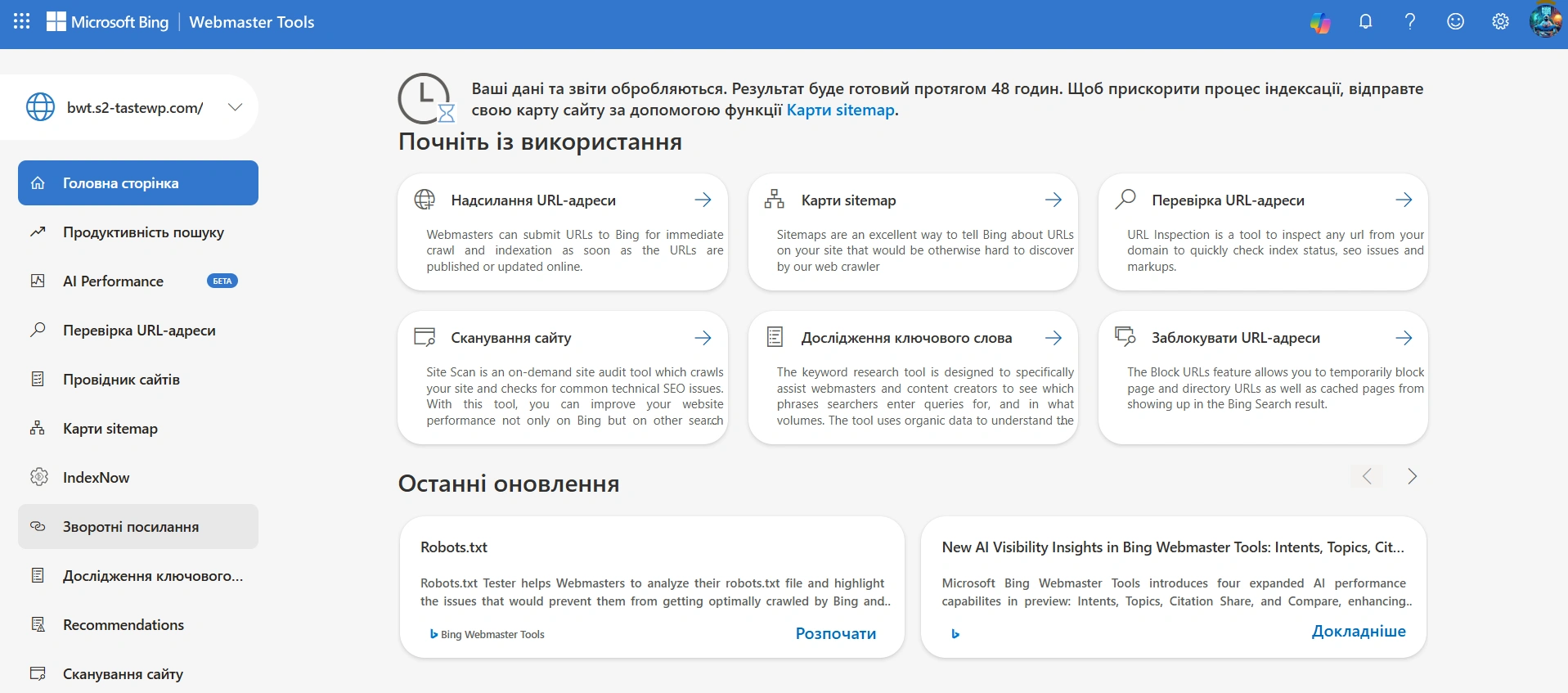
Task: Open Заблокувати URL-адреси card title
Action: point(1236,338)
